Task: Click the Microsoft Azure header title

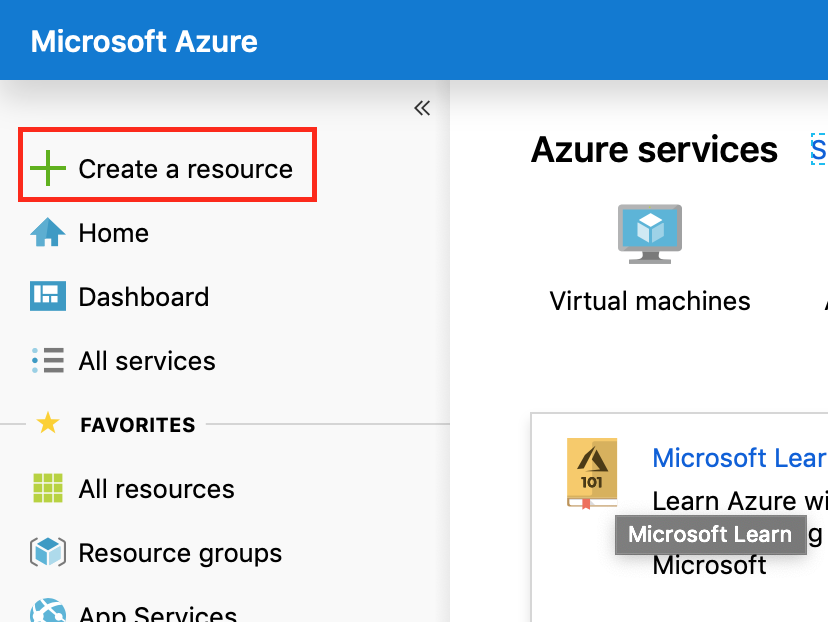Action: pos(144,41)
